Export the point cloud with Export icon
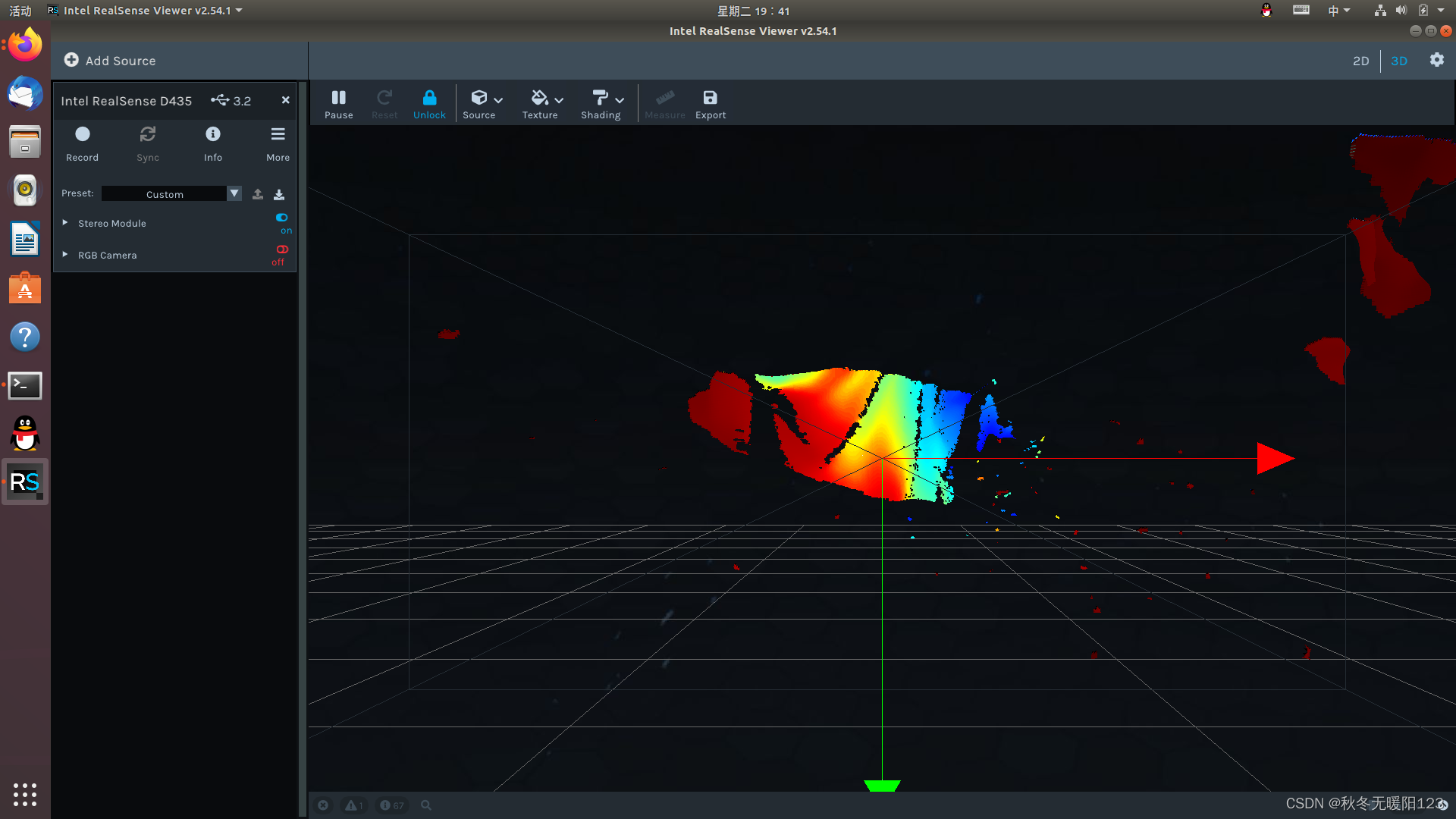 click(710, 104)
